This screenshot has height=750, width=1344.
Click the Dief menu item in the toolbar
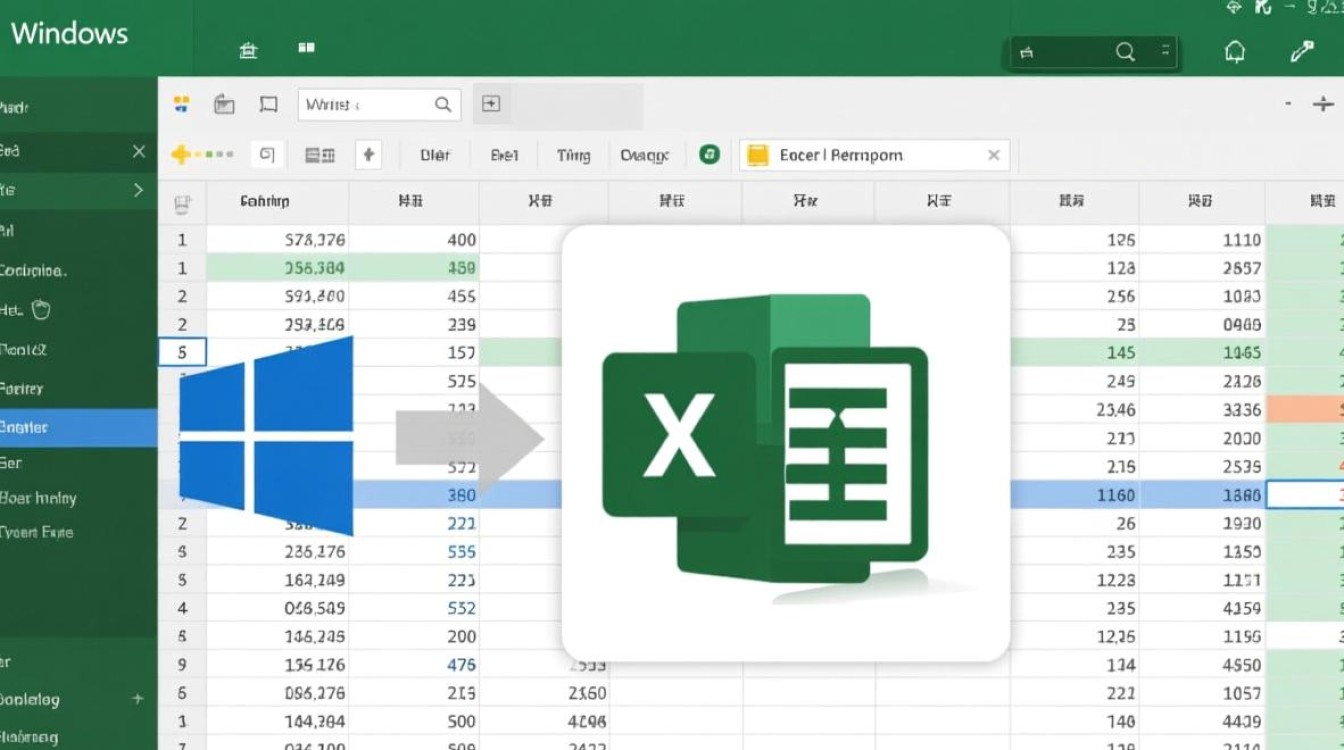pyautogui.click(x=434, y=155)
